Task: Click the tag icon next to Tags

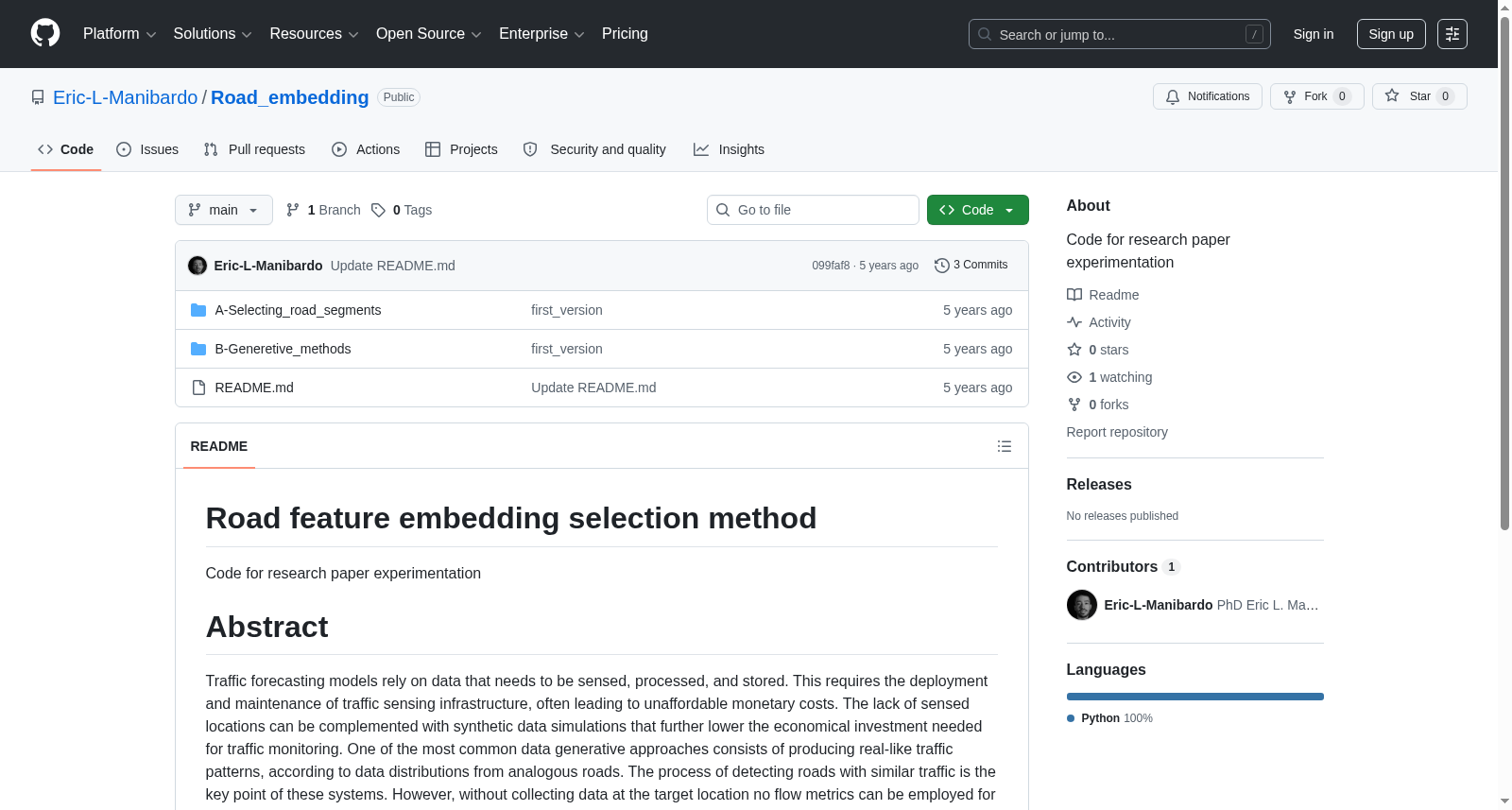Action: pos(378,210)
